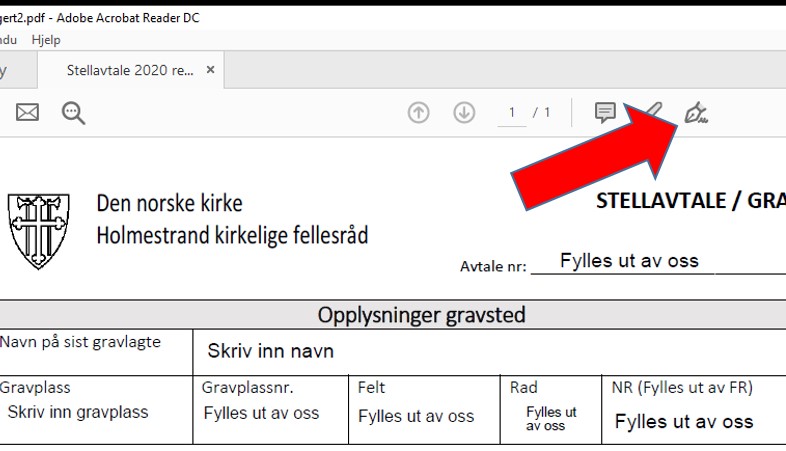This screenshot has height=451, width=786.
Task: Click the Rad form field
Action: click(551, 418)
